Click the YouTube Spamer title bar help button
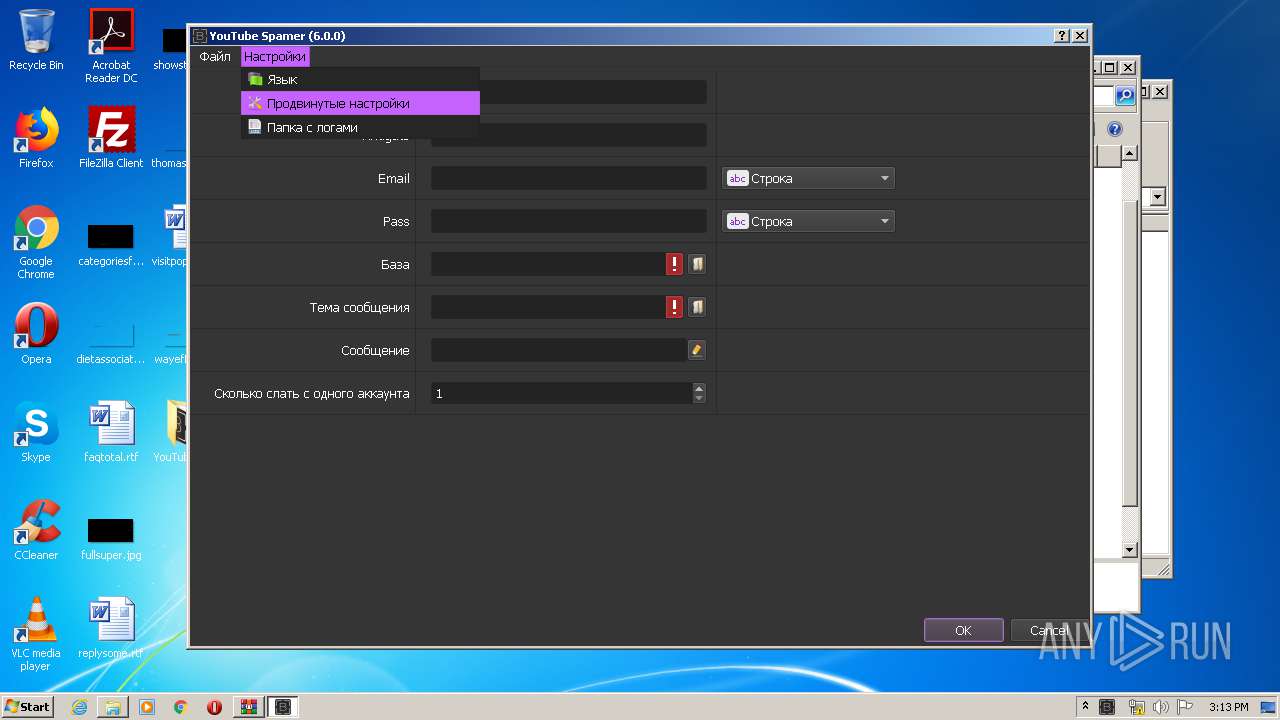Screen dimensions: 1280x720 [x=1062, y=36]
